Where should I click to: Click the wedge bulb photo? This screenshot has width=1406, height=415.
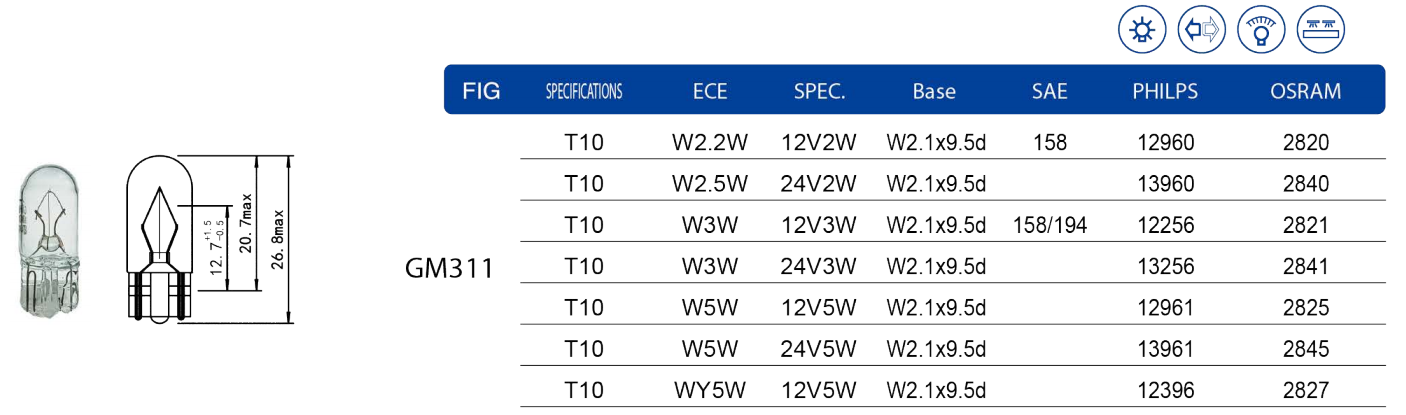click(49, 242)
